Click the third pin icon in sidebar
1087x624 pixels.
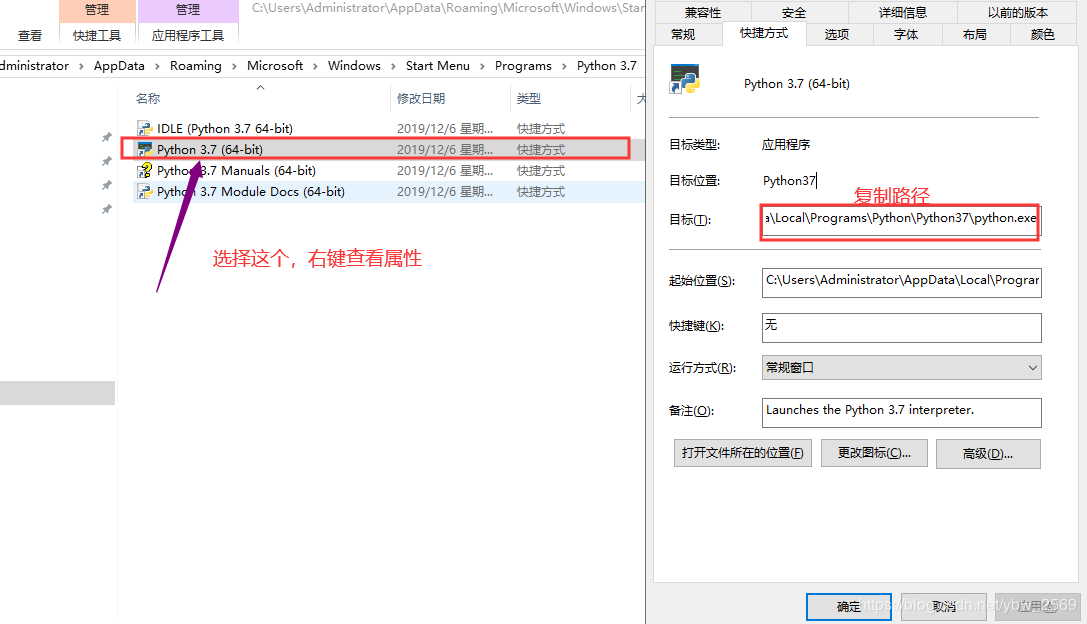106,185
